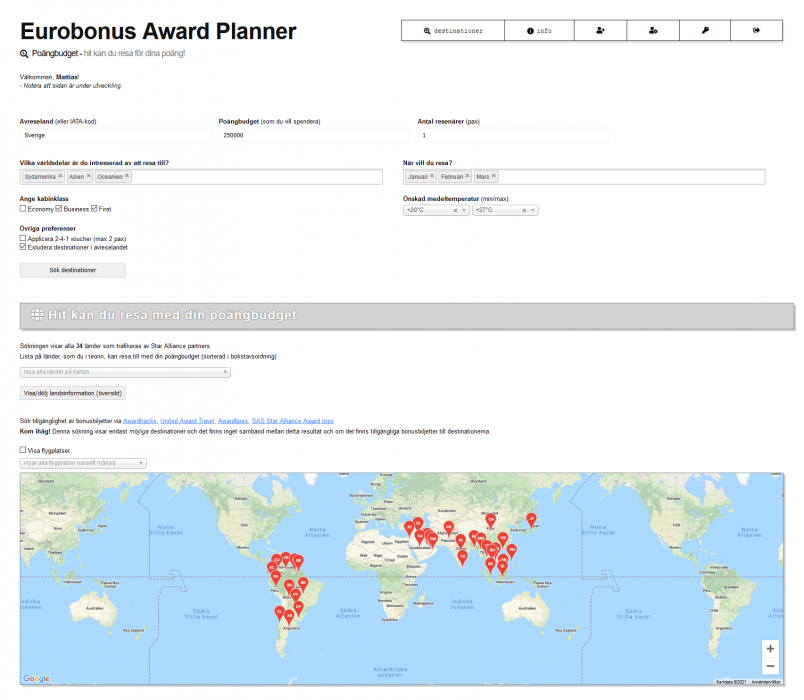Remove the Sydamerika tag with its x
The image size is (804, 700).
point(60,176)
